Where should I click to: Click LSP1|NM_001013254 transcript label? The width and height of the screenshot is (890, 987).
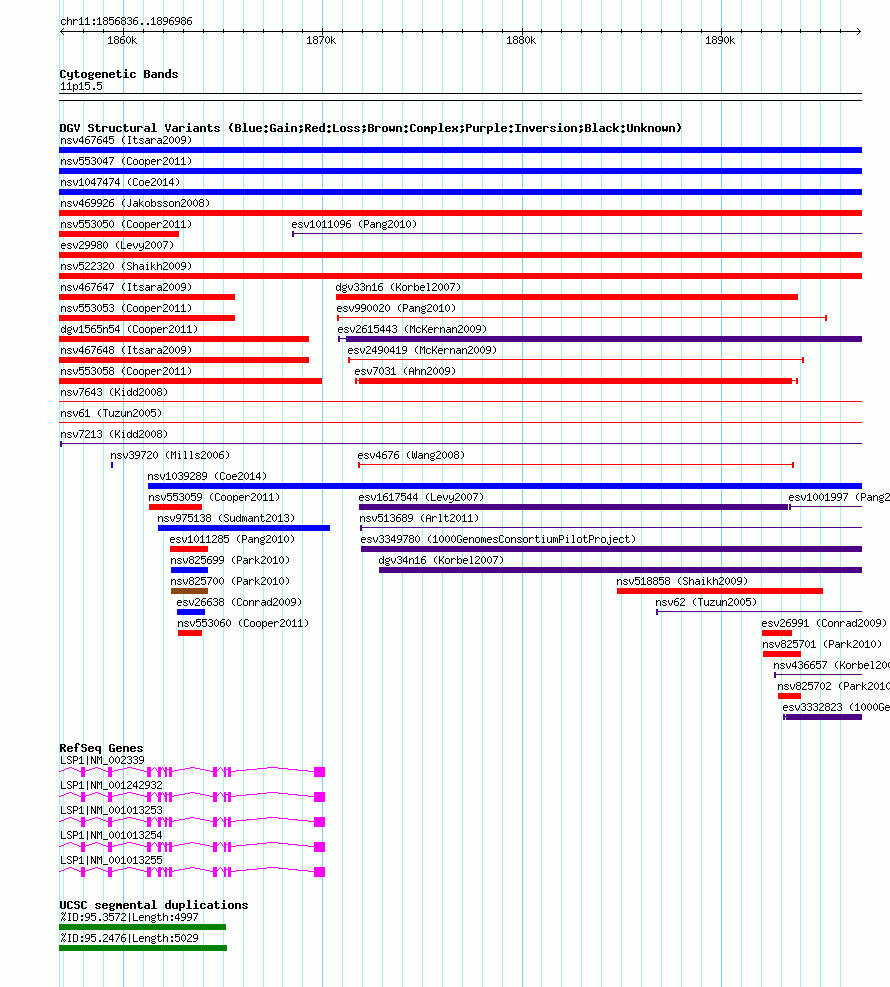point(111,835)
